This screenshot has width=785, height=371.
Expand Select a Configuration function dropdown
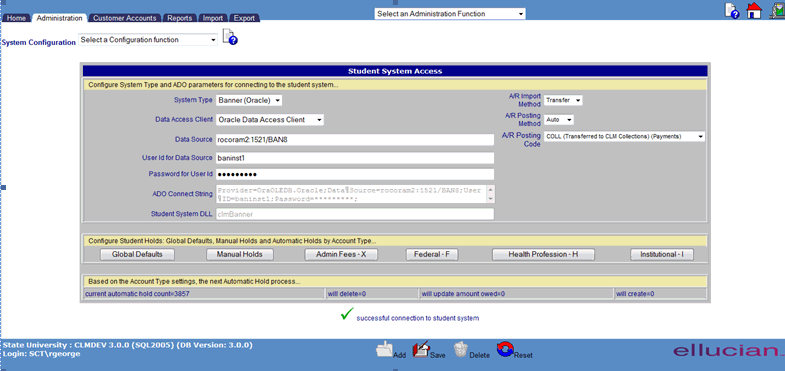click(148, 40)
